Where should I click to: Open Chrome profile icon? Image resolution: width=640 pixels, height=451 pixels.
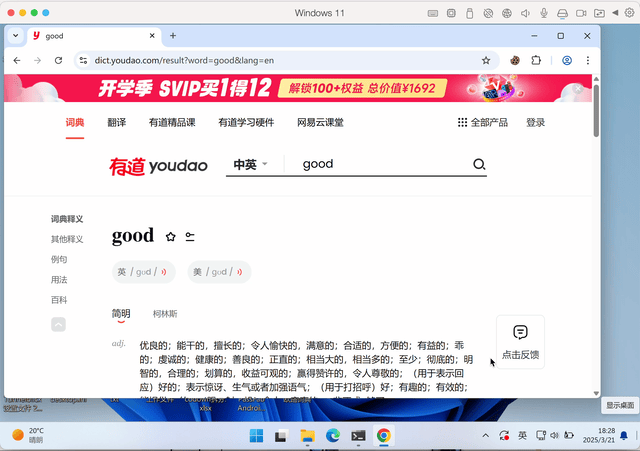[567, 60]
